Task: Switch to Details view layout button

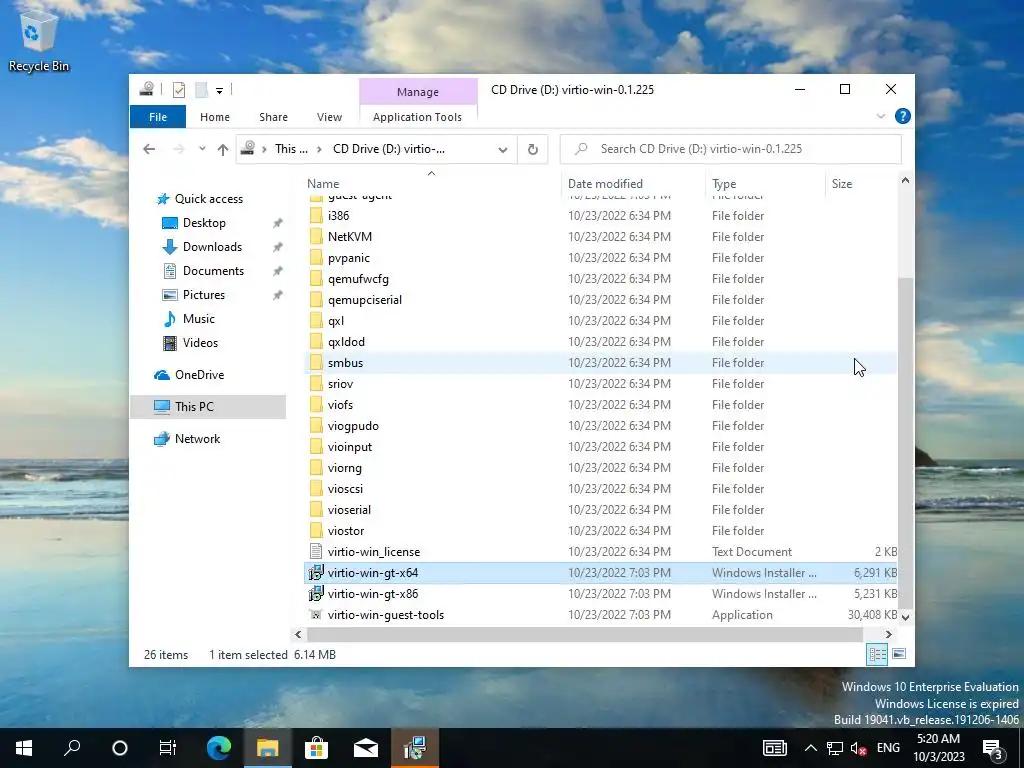Action: tap(877, 654)
